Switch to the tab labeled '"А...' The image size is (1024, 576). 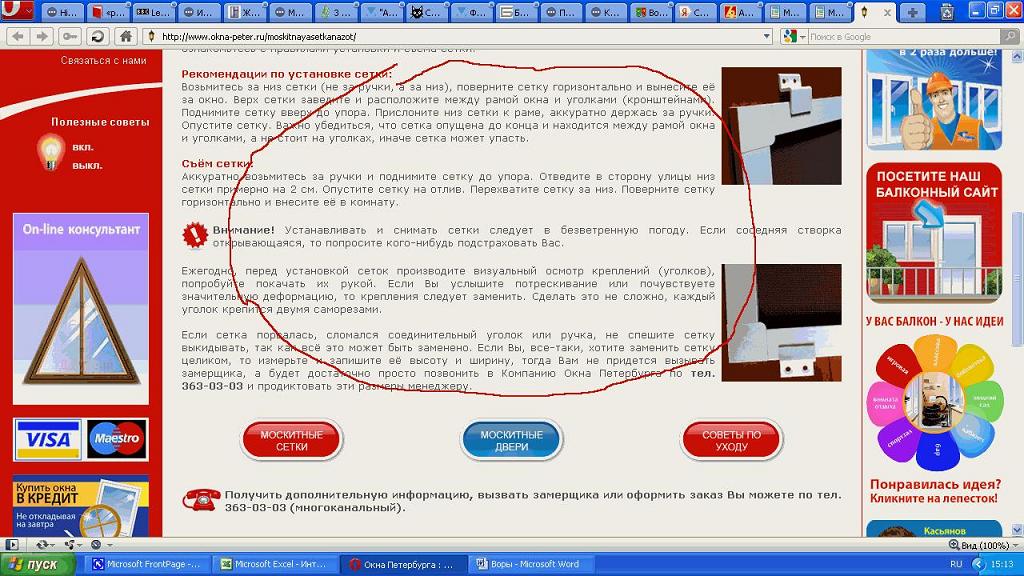point(380,12)
